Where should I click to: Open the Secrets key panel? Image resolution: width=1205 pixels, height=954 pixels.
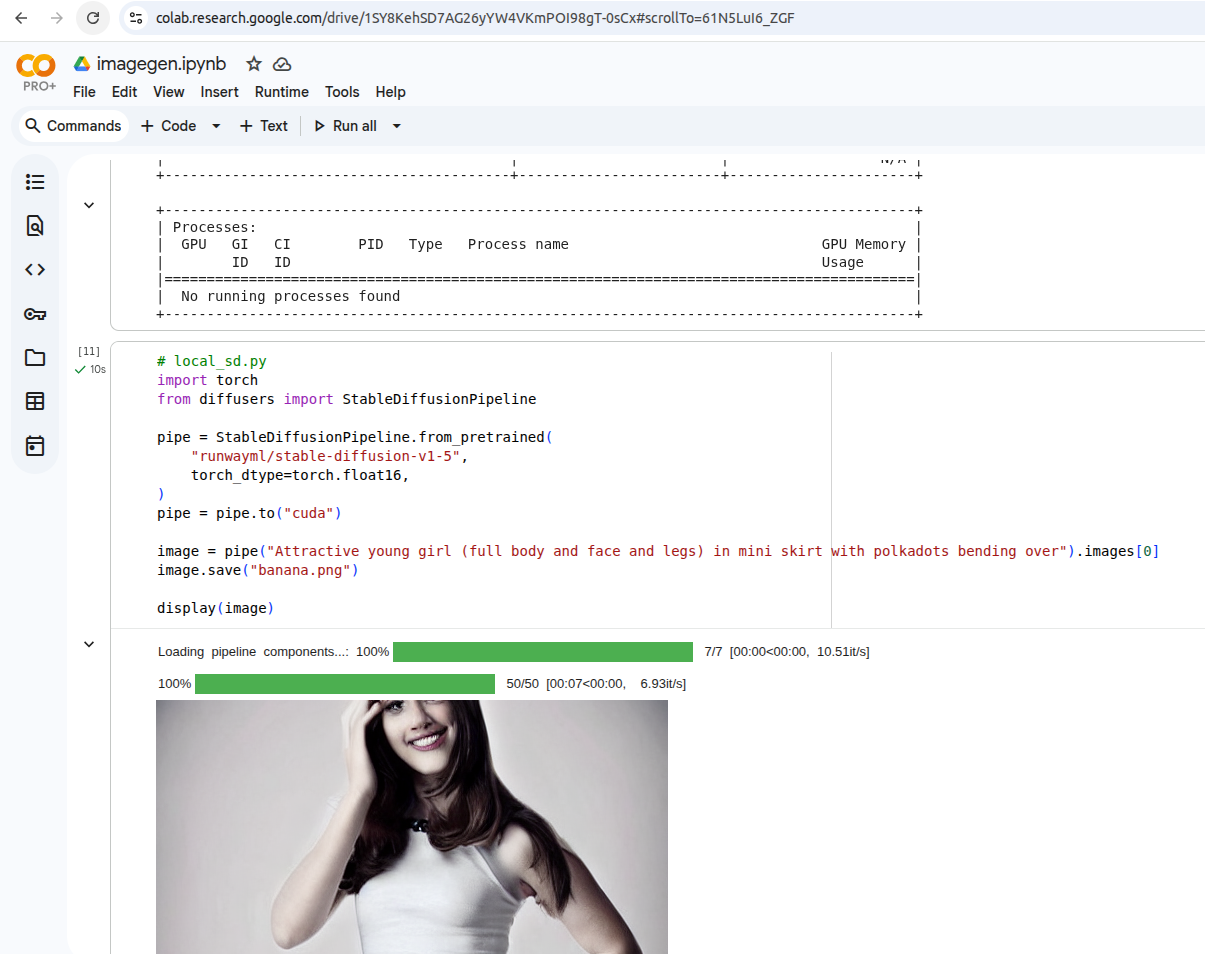tap(35, 314)
